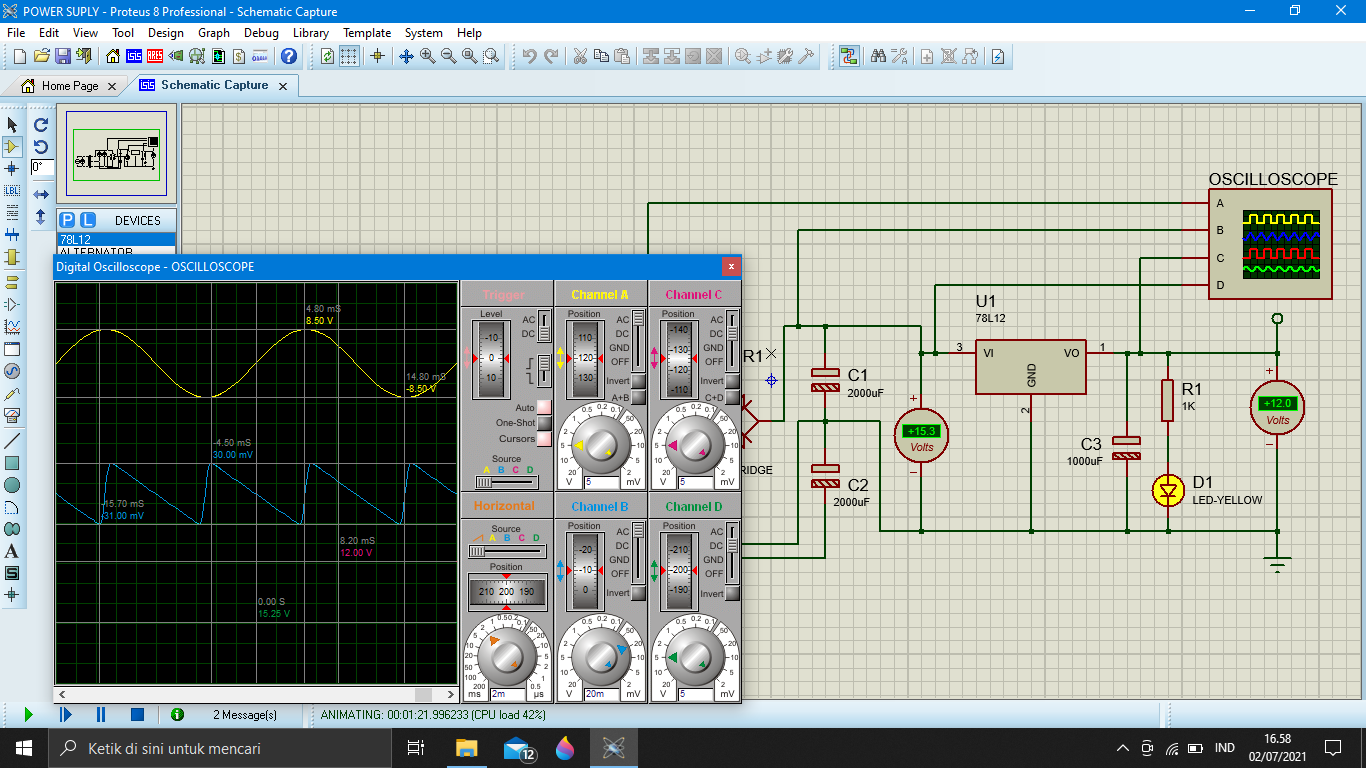This screenshot has height=768, width=1366.
Task: Select the Selection Mode arrow tool
Action: pos(12,124)
